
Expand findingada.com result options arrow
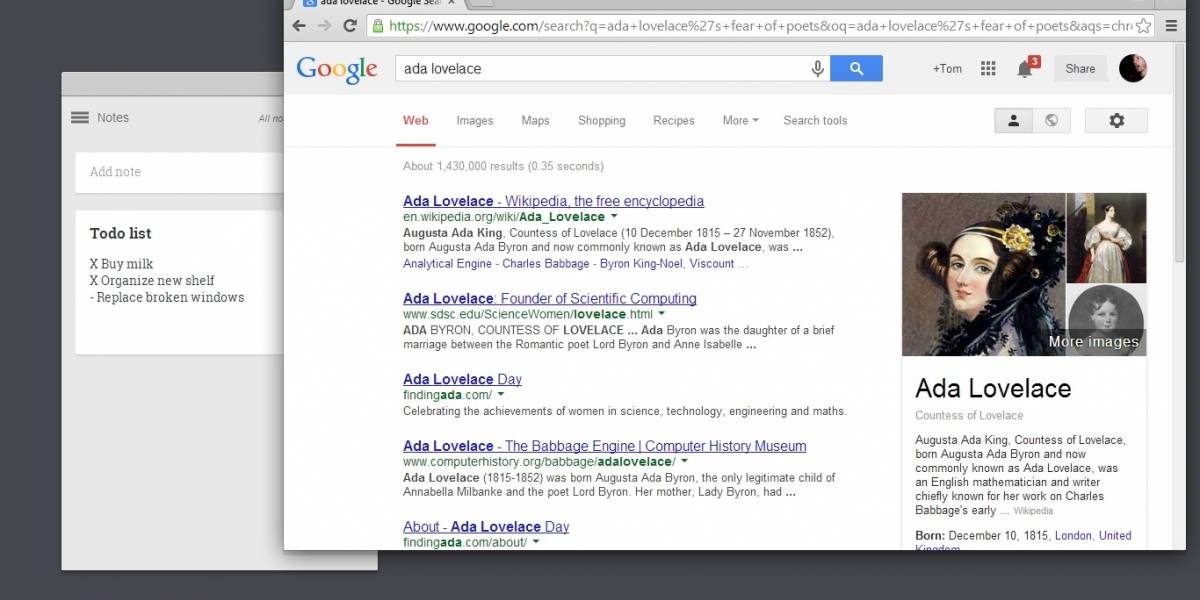tap(501, 395)
